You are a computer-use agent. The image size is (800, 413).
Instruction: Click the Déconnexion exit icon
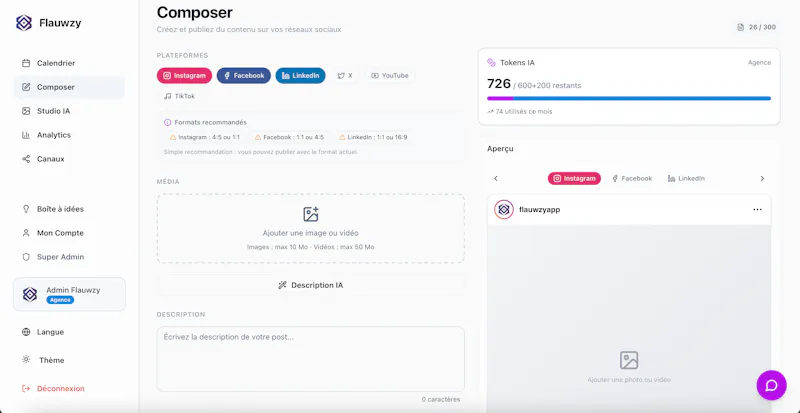click(x=26, y=388)
